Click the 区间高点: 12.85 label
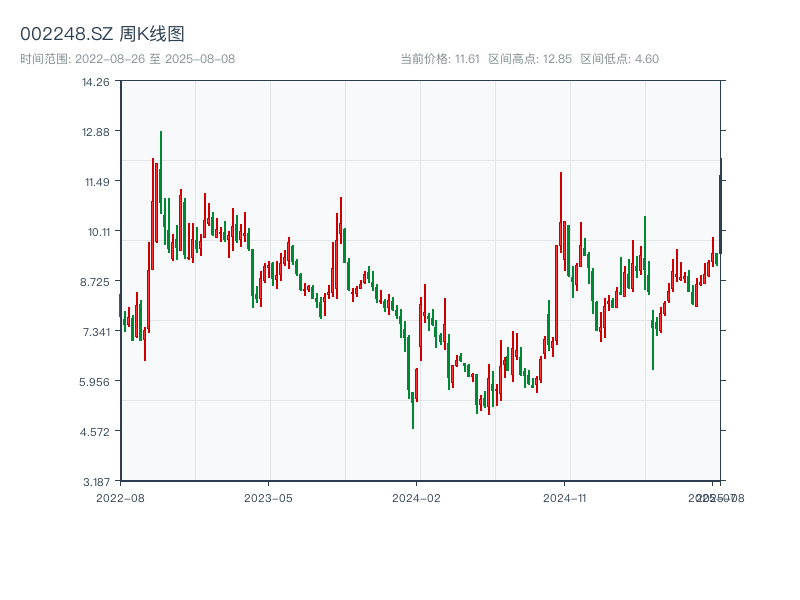 click(530, 59)
